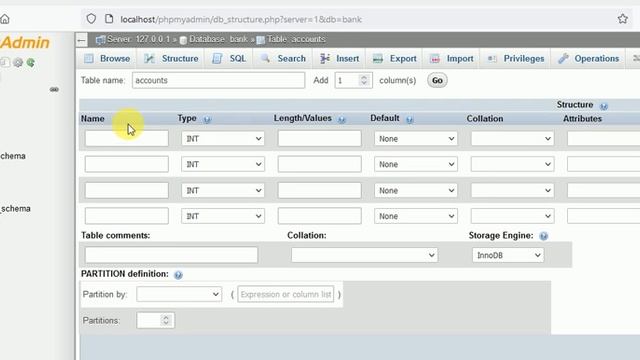This screenshot has height=360, width=640.
Task: Open the Operations tab
Action: click(589, 58)
